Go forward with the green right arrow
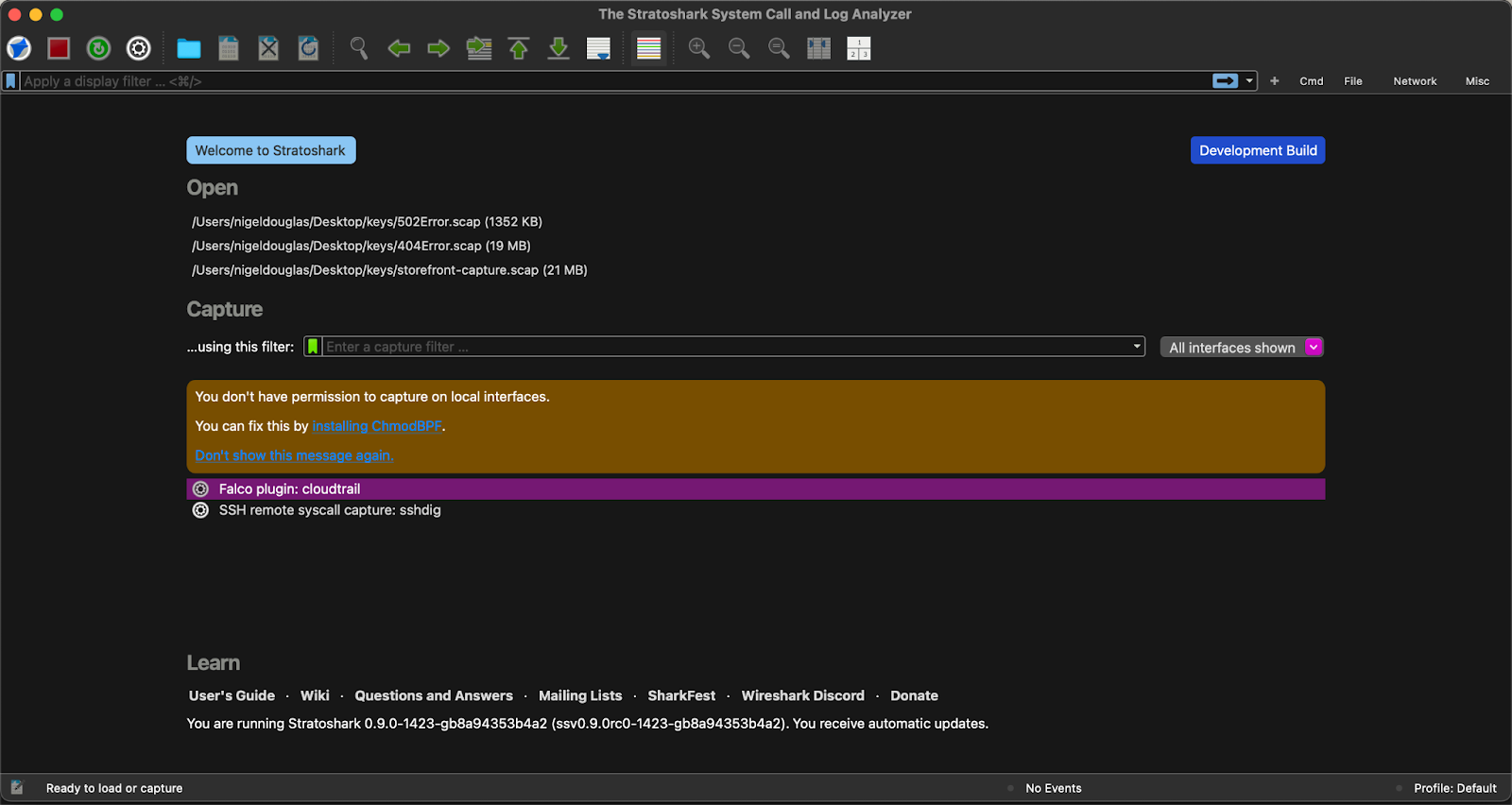Viewport: 1512px width, 805px height. click(438, 48)
